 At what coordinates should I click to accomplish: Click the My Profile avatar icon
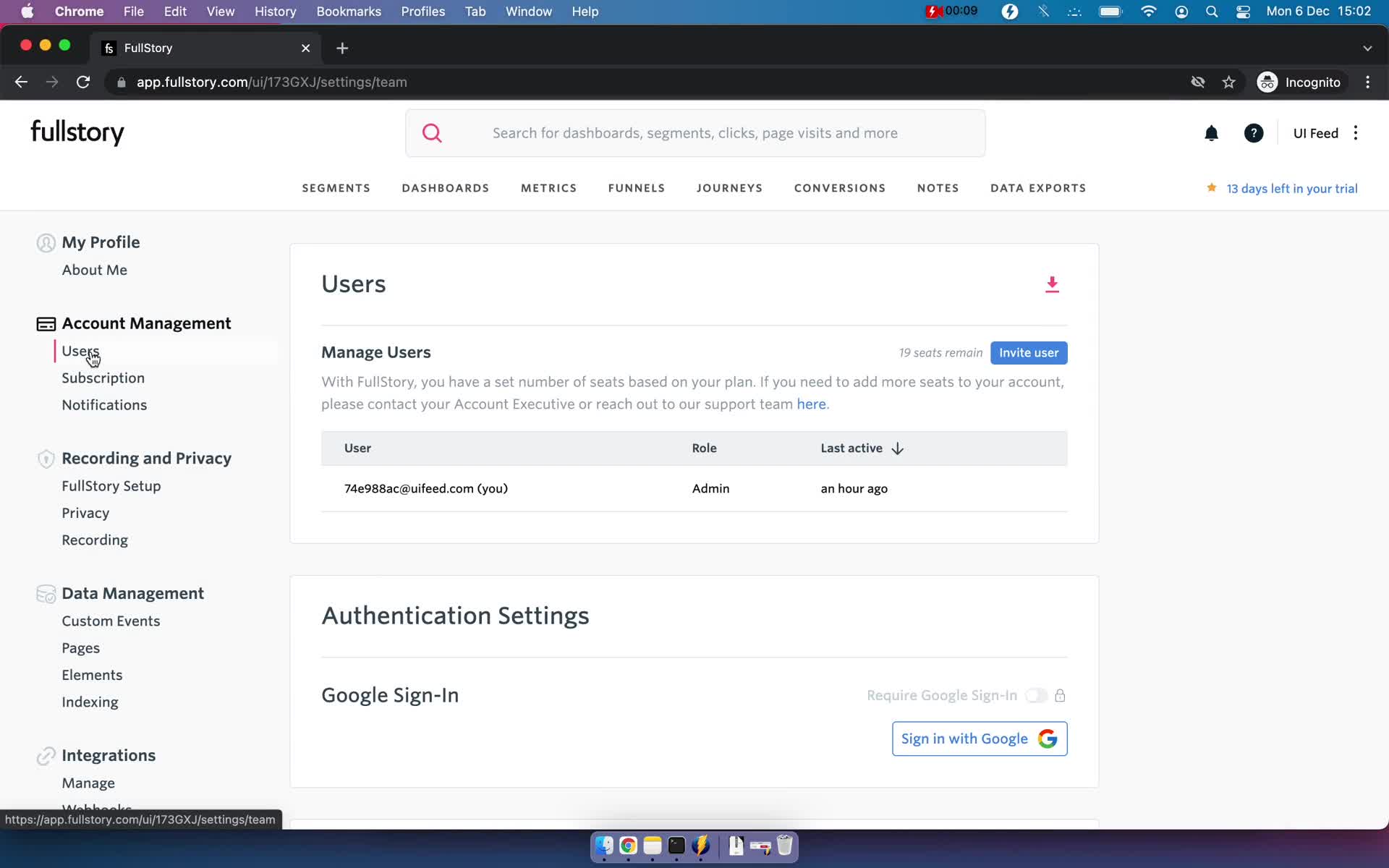[x=46, y=243]
